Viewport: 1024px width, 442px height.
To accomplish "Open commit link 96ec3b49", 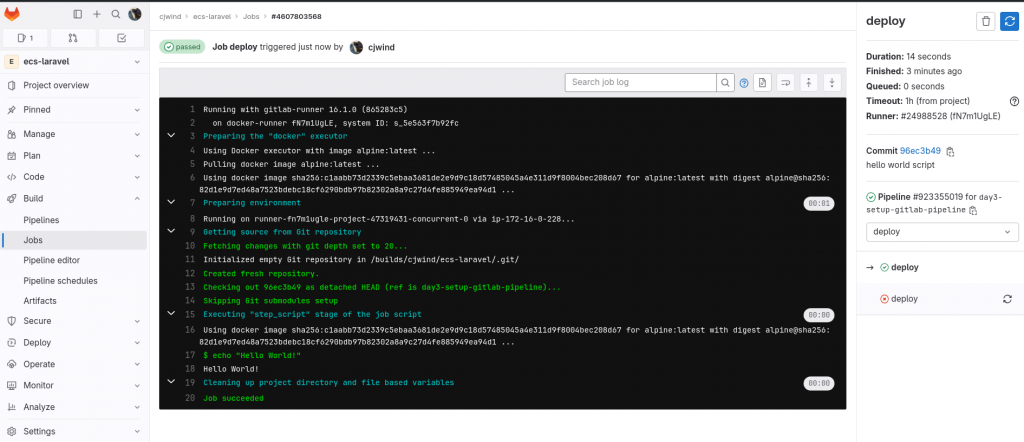I will click(920, 151).
